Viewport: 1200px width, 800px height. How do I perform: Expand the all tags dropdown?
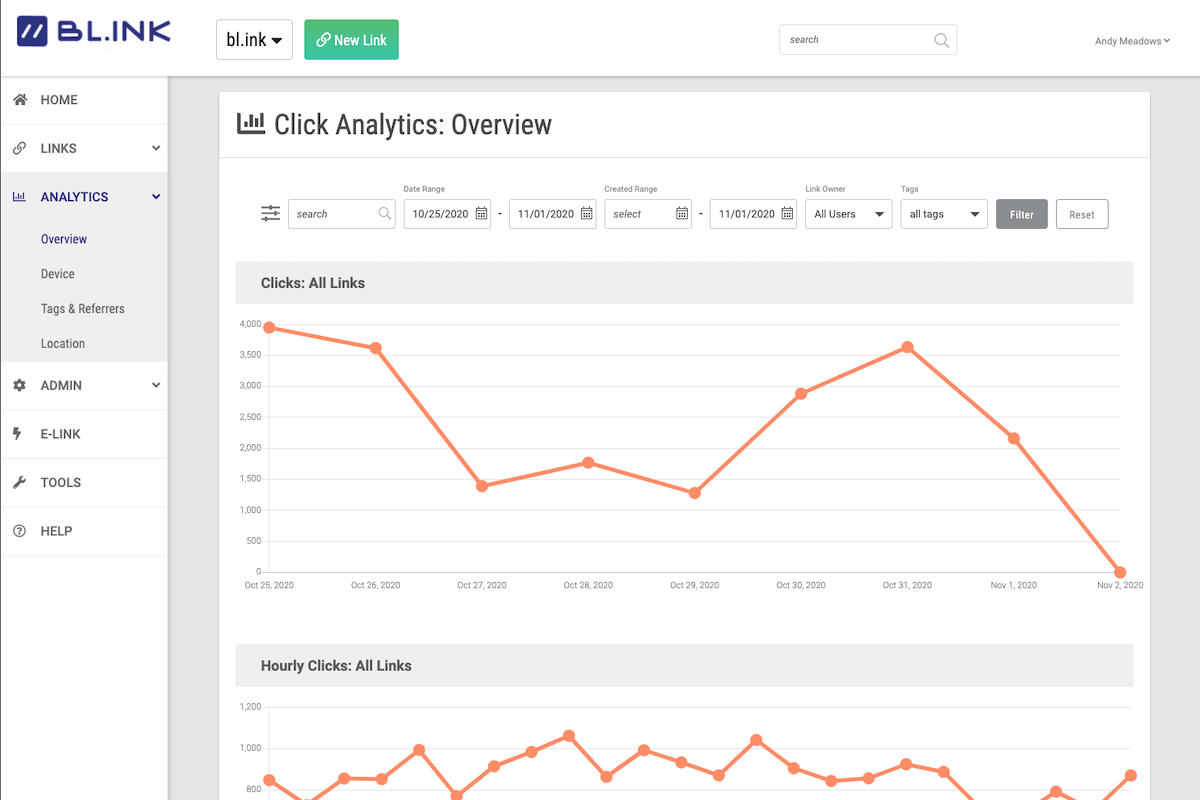pyautogui.click(x=943, y=214)
